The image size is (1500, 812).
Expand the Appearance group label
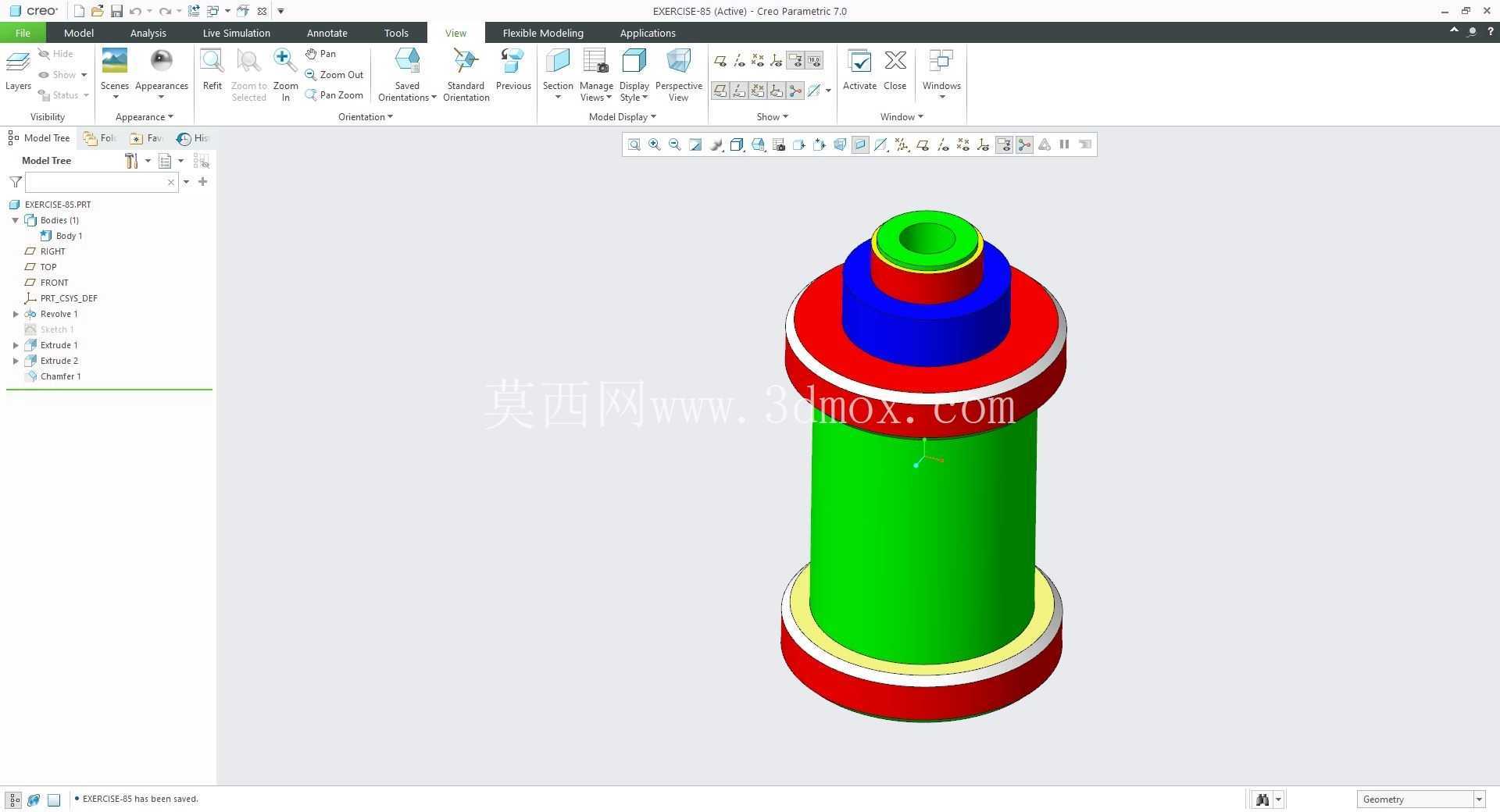144,117
